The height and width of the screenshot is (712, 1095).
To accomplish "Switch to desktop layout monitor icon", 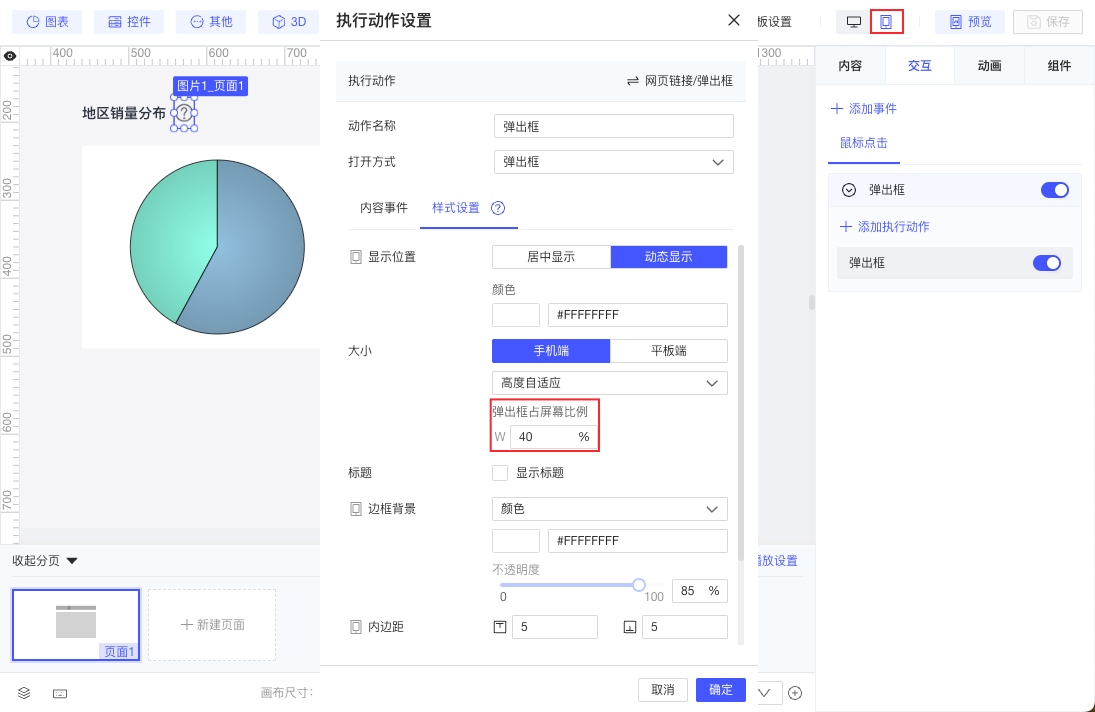I will 853,22.
